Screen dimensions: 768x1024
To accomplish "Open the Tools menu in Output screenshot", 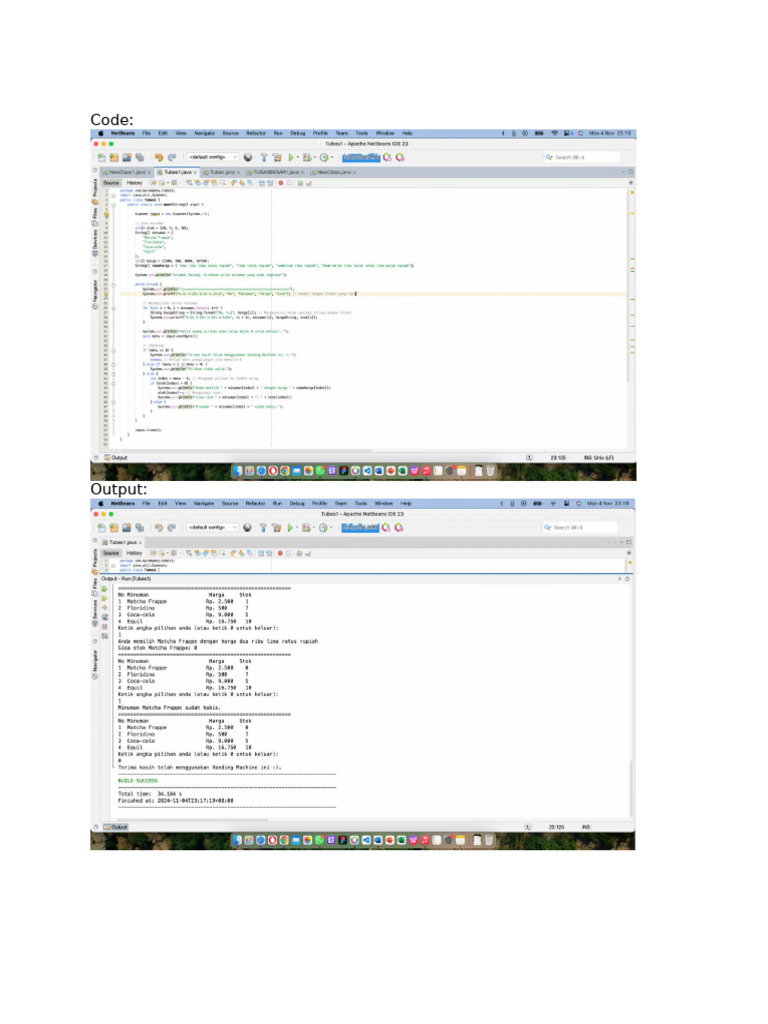I will tap(360, 504).
